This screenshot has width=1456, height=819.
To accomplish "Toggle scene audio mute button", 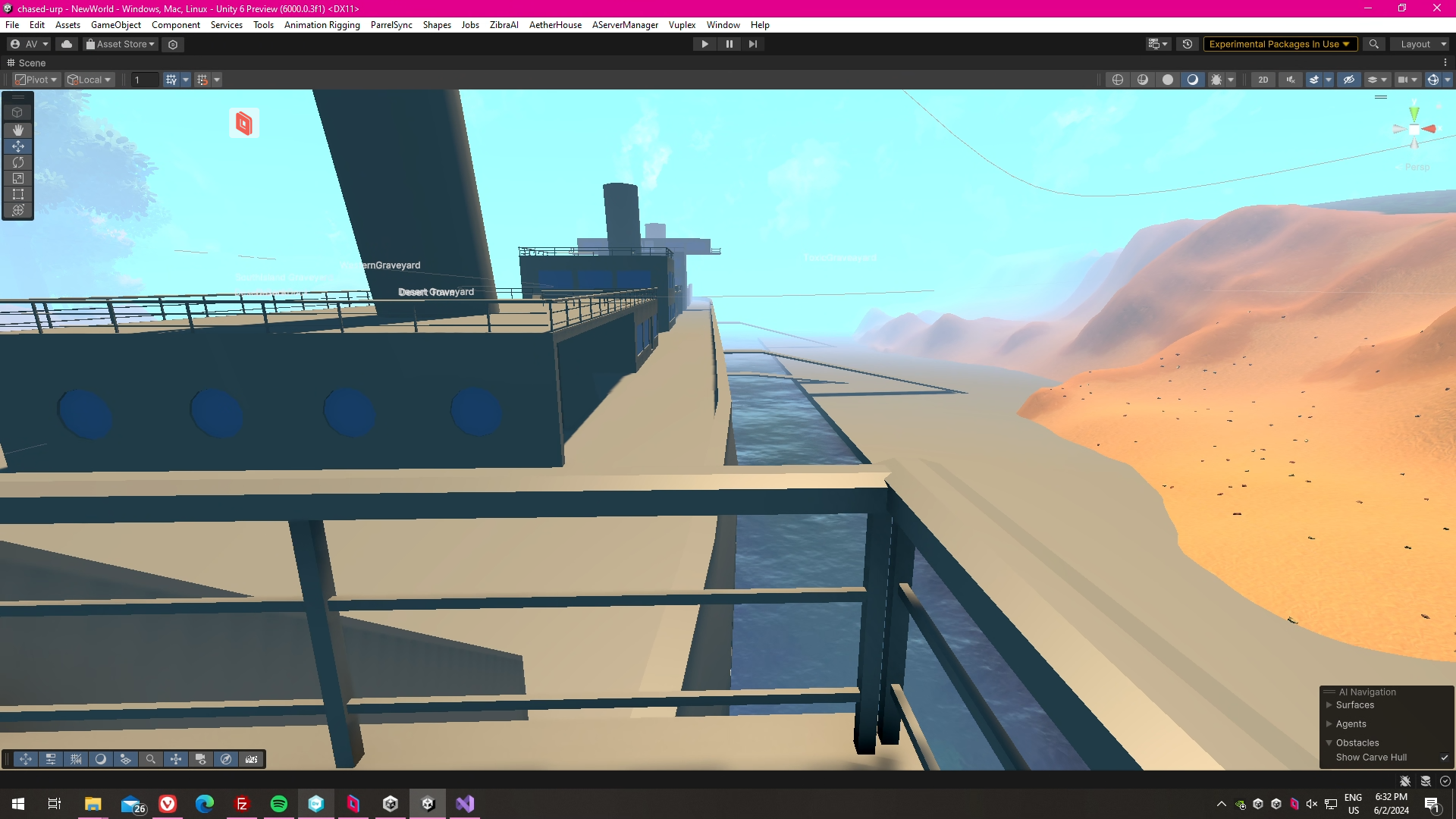I will pyautogui.click(x=1291, y=80).
